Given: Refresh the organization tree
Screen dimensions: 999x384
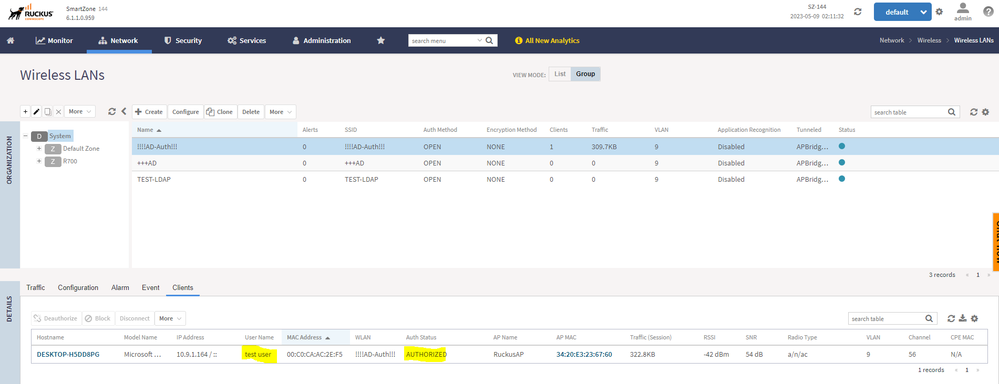Looking at the screenshot, I should (111, 111).
